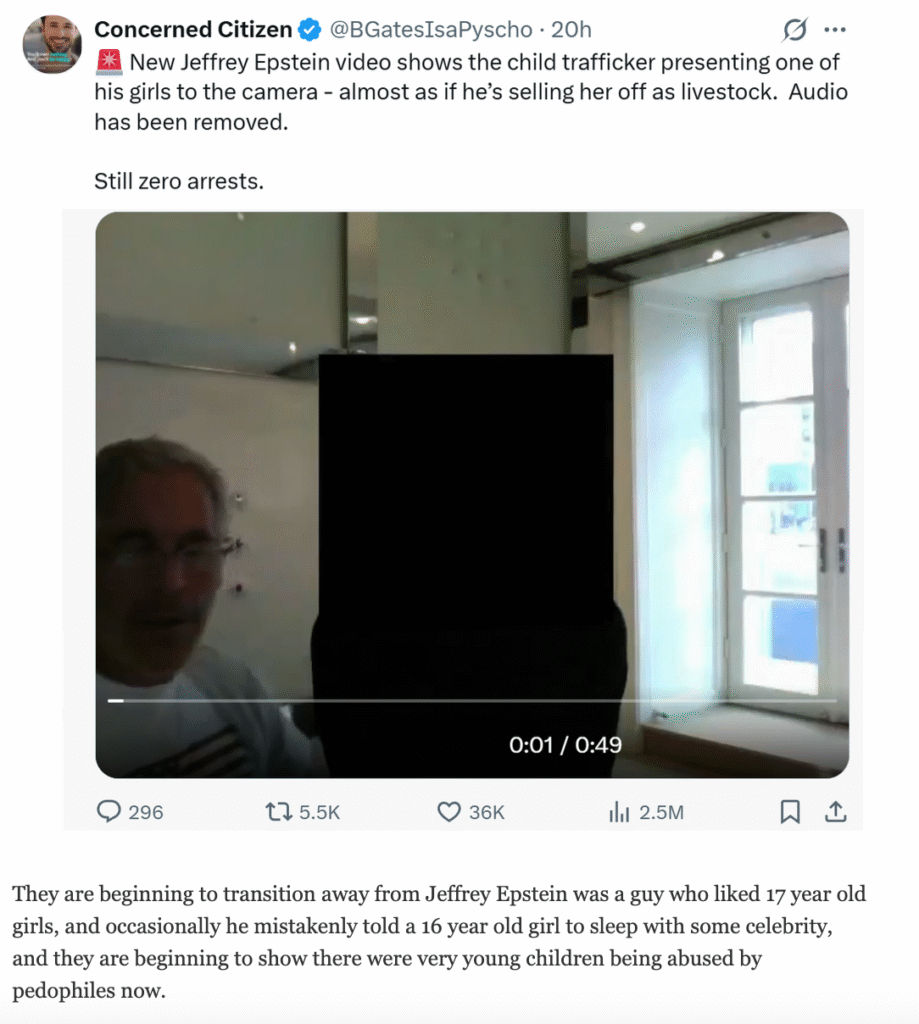Seek along the video progress bar
The height and width of the screenshot is (1024, 919).
[472, 701]
